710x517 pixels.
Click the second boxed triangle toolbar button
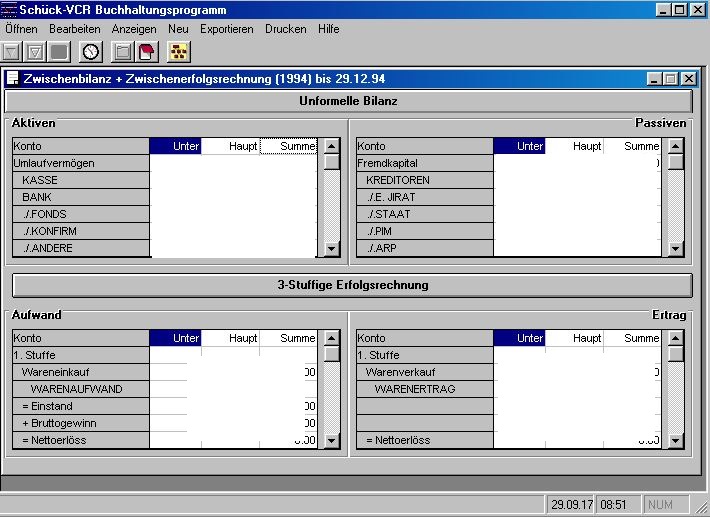click(35, 51)
